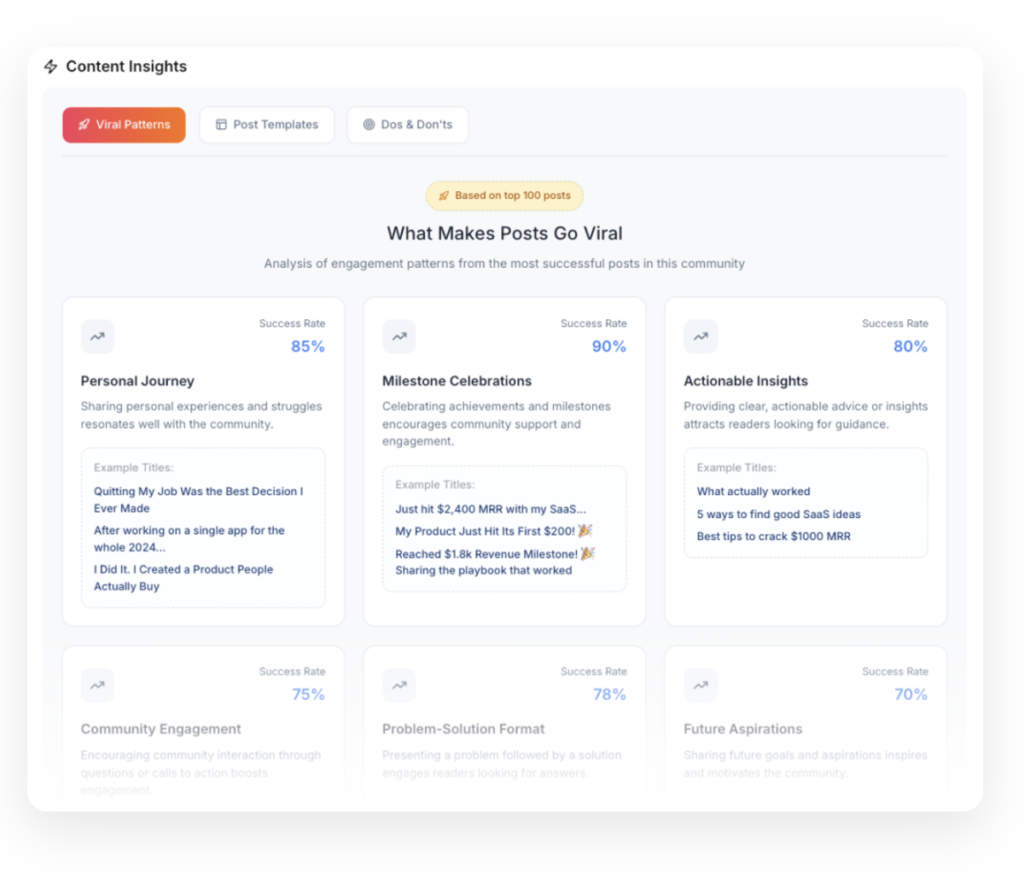1024x879 pixels.
Task: Click the trend icon on Problem-Solution Format card
Action: click(399, 685)
